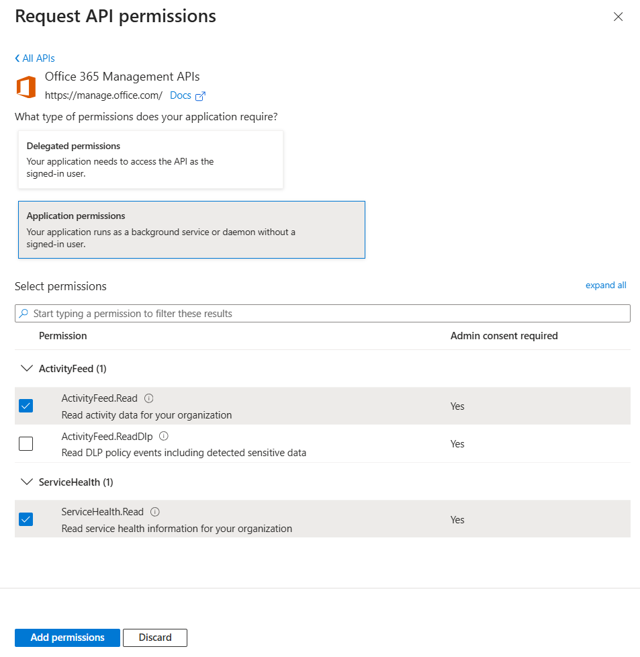Click info icon next to ActivityFeed.ReadDlp
This screenshot has width=640, height=657.
[x=164, y=436]
